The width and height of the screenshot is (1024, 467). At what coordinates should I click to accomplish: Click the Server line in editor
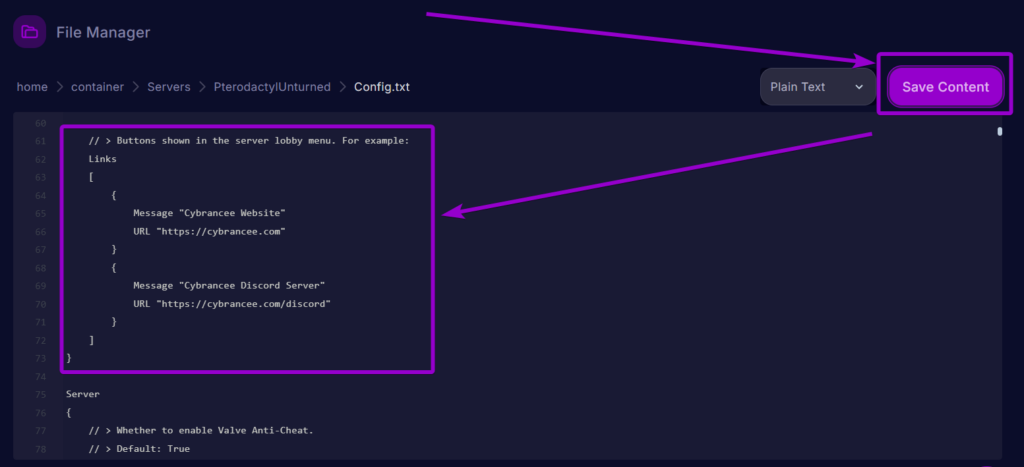click(83, 395)
